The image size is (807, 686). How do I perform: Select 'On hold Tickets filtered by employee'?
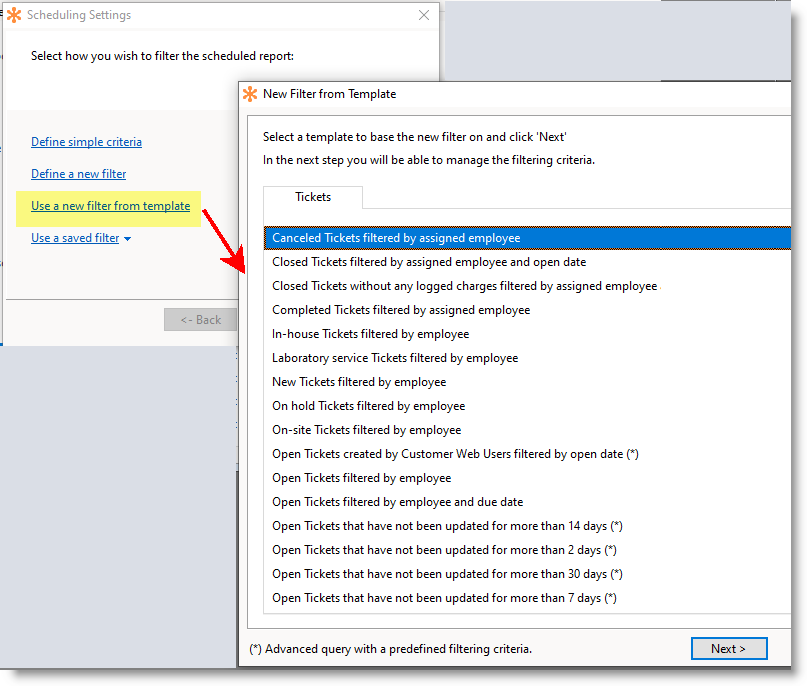click(368, 406)
